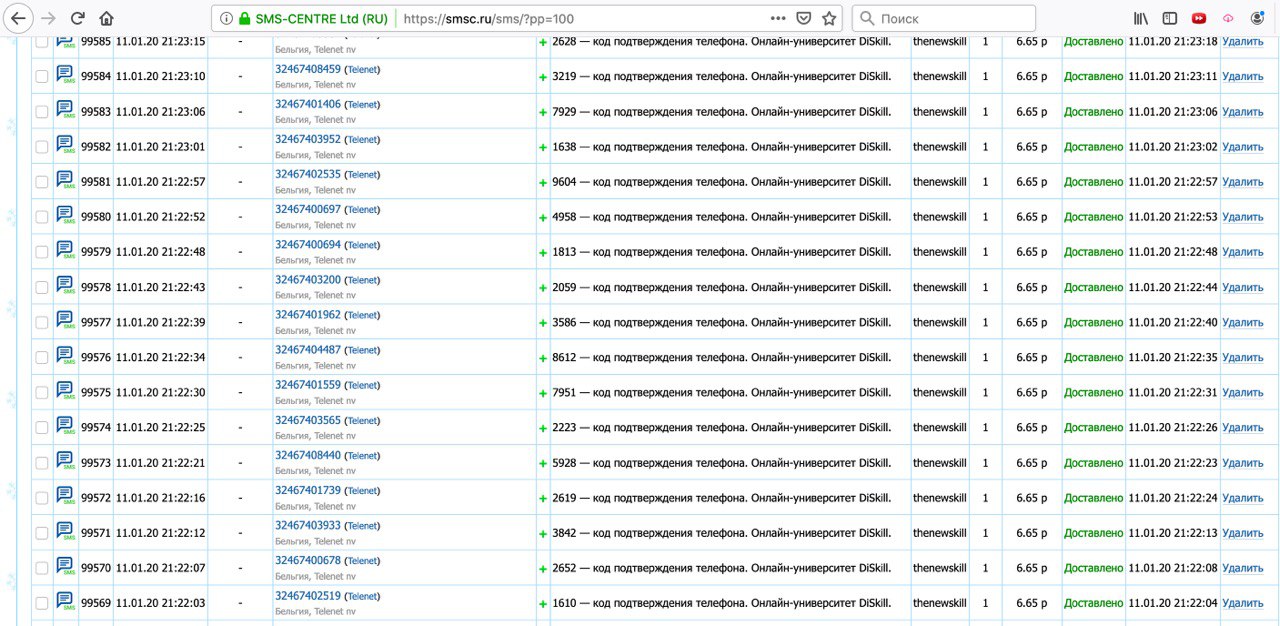Click the red YouTube extension icon

click(x=1199, y=18)
